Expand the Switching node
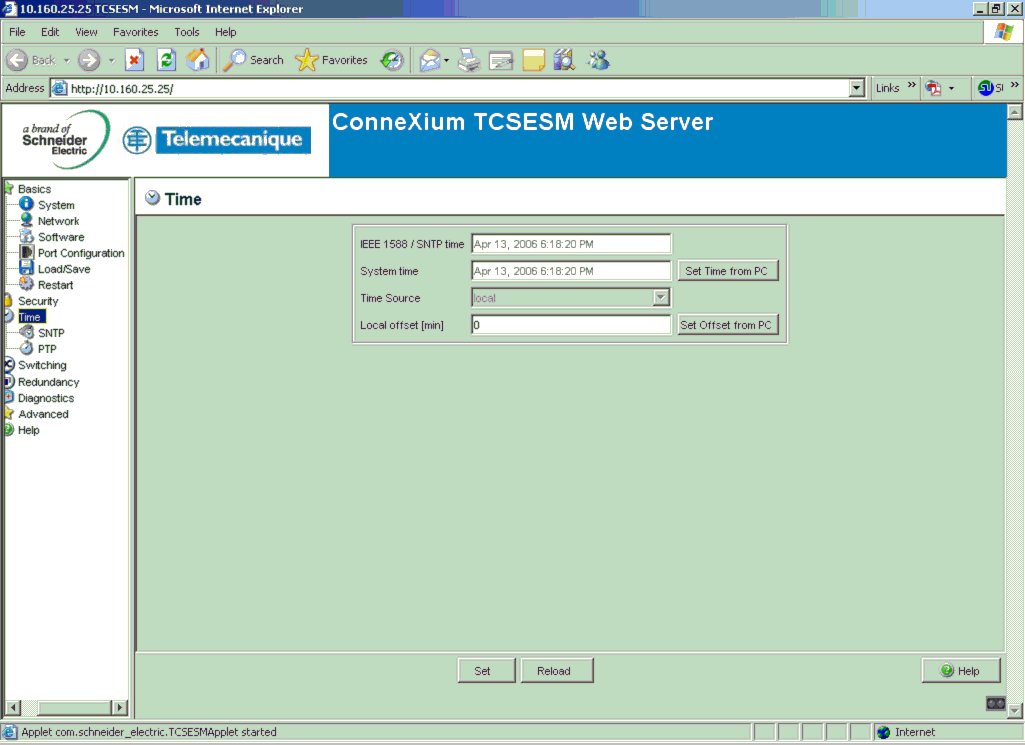This screenshot has height=745, width=1025. point(42,365)
